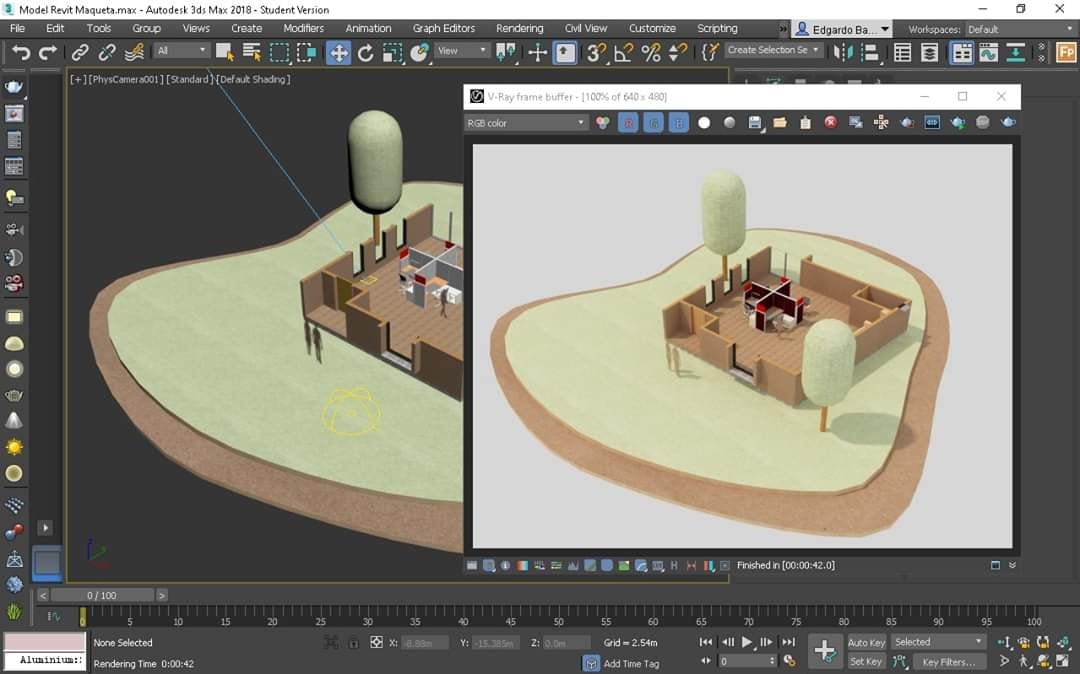Click the Set Key button
This screenshot has width=1080, height=674.
coord(866,661)
